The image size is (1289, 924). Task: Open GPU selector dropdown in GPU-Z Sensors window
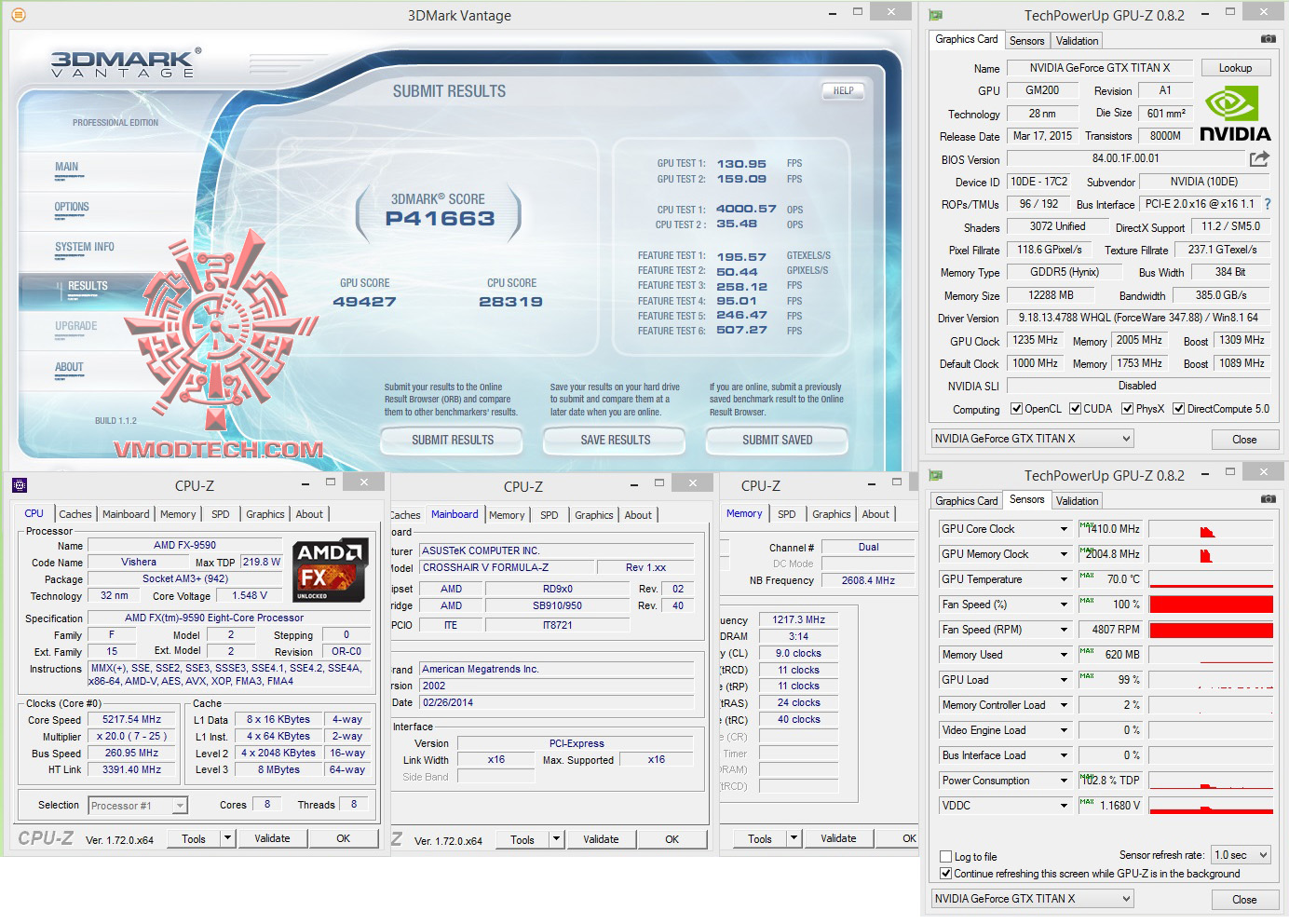tap(1032, 899)
